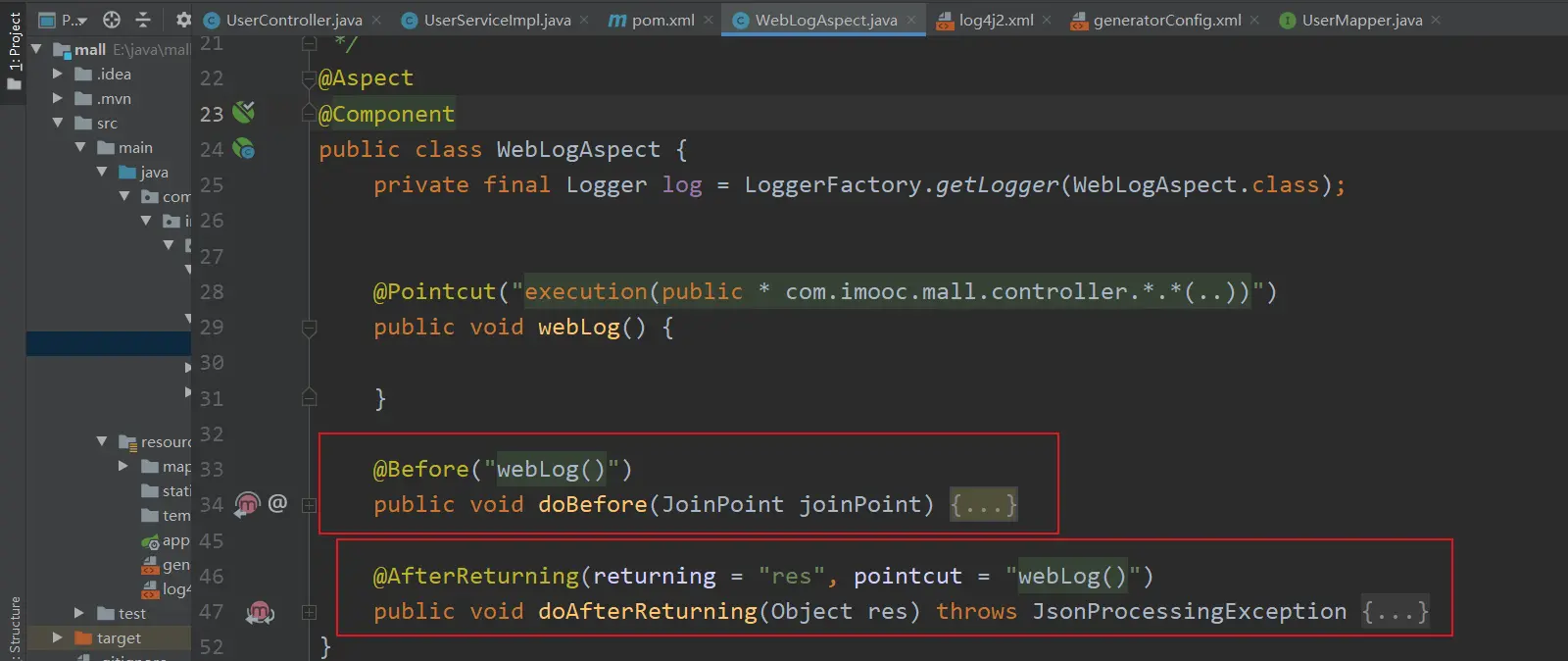Open Project panel settings gear
Image resolution: width=1568 pixels, height=661 pixels.
tap(183, 20)
